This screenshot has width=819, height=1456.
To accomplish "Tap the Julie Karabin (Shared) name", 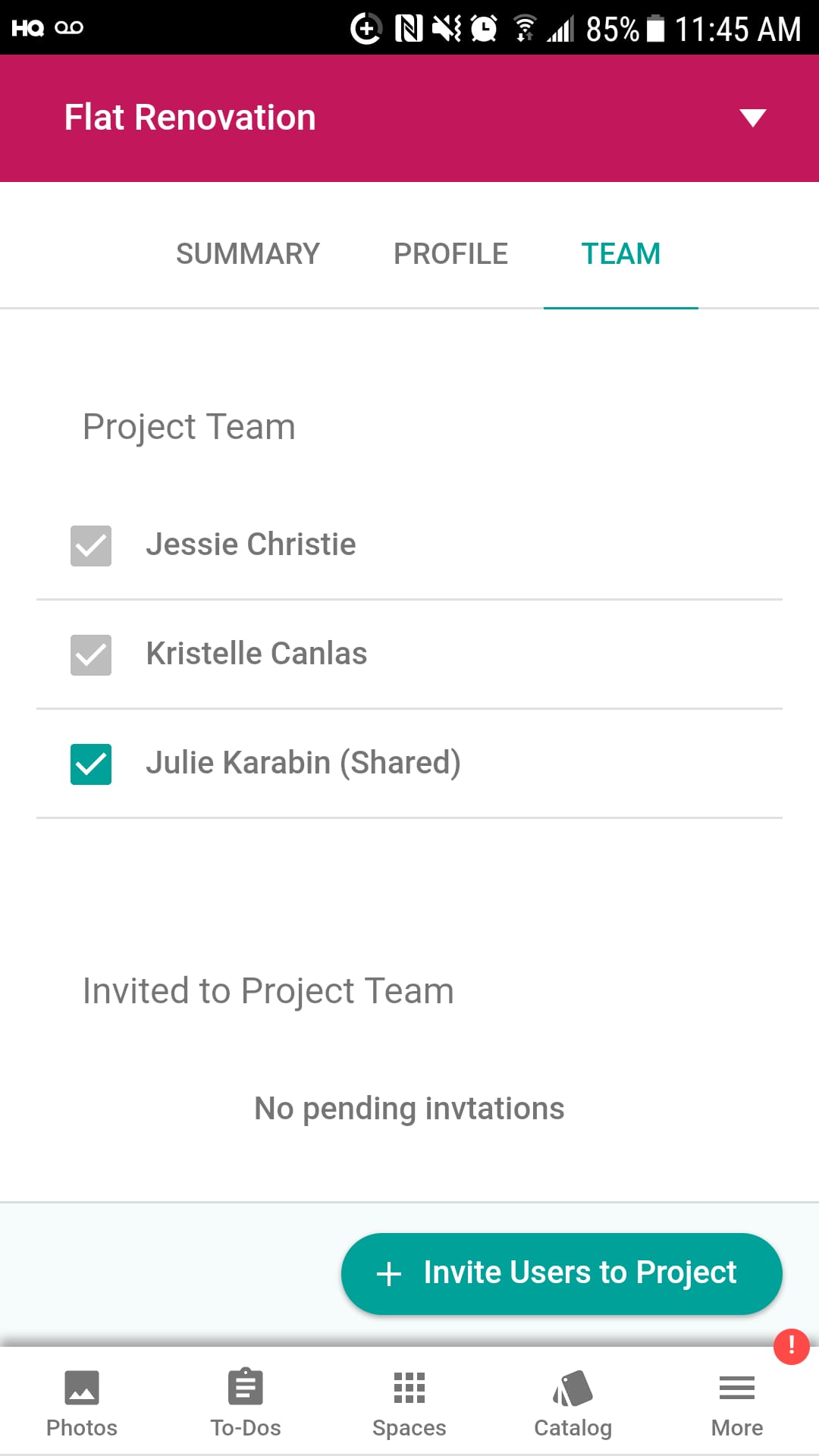I will click(x=303, y=763).
